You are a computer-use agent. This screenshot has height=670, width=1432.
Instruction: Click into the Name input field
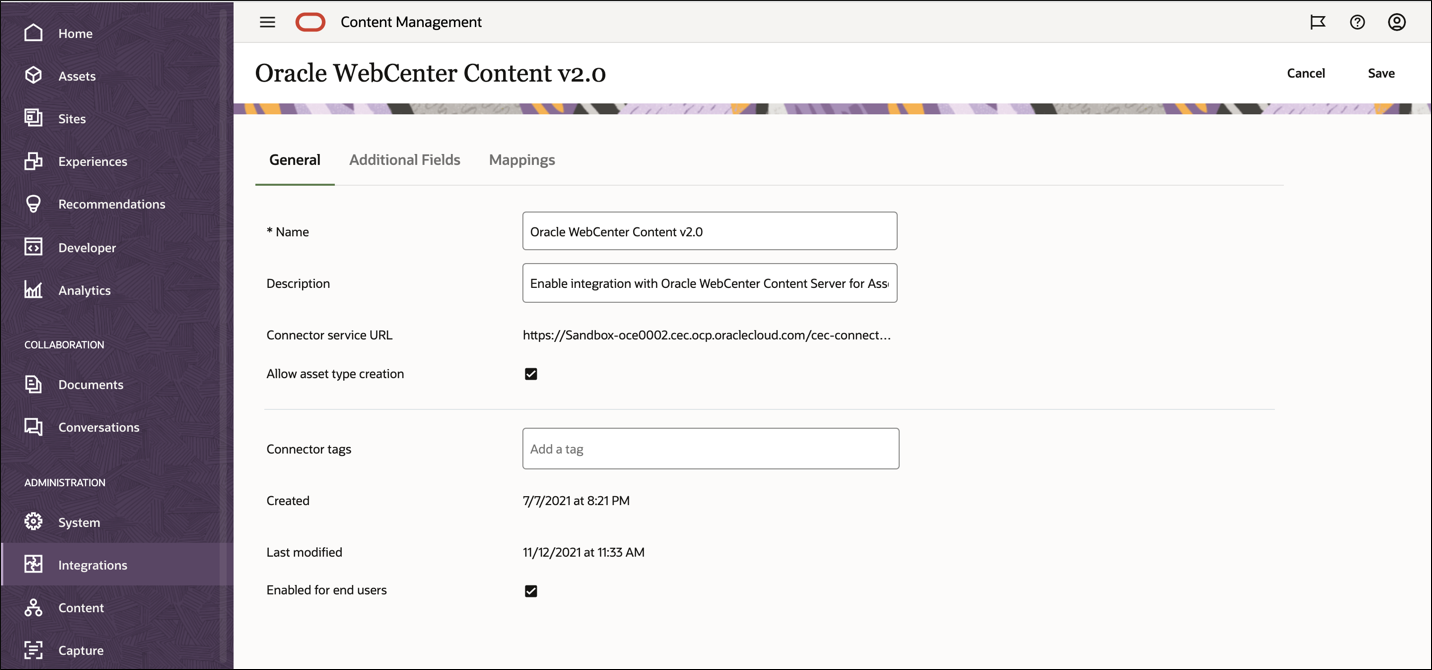[710, 231]
